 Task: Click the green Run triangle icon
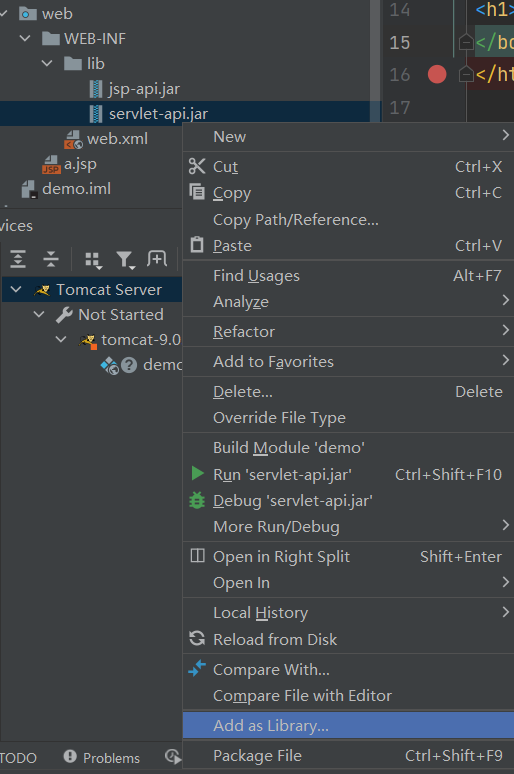click(x=198, y=473)
